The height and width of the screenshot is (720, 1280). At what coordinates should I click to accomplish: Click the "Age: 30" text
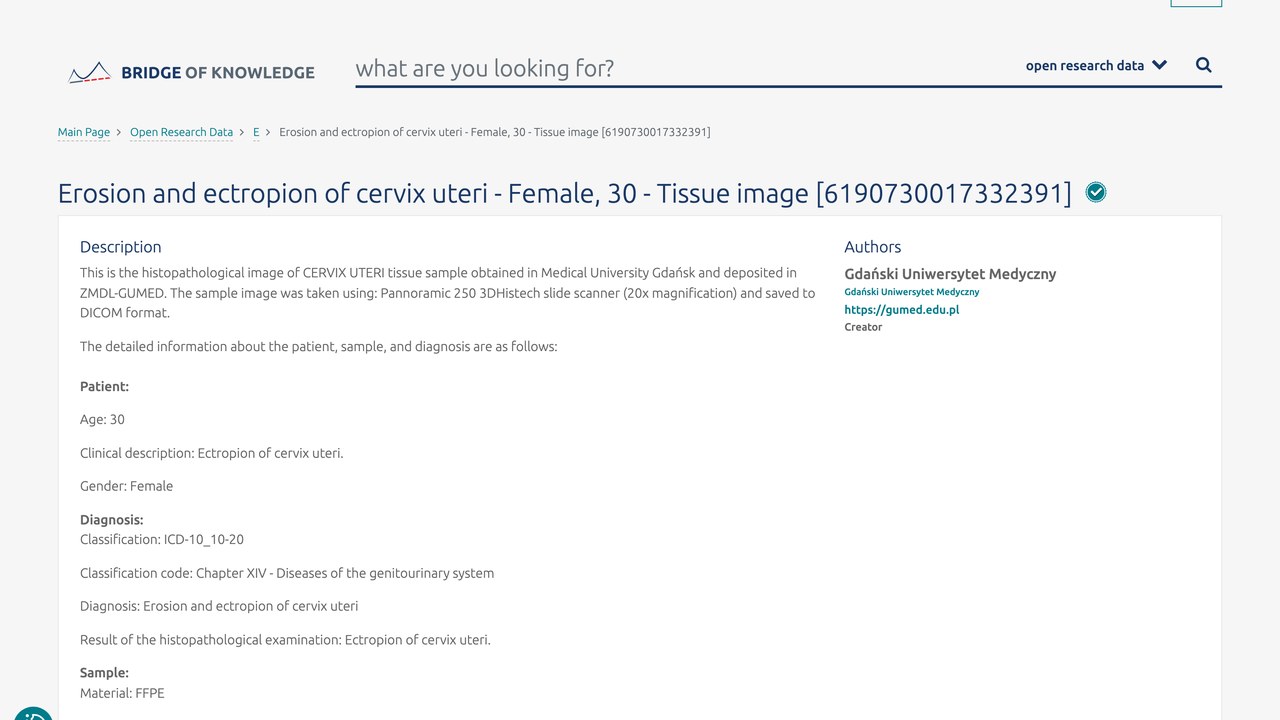pos(102,420)
